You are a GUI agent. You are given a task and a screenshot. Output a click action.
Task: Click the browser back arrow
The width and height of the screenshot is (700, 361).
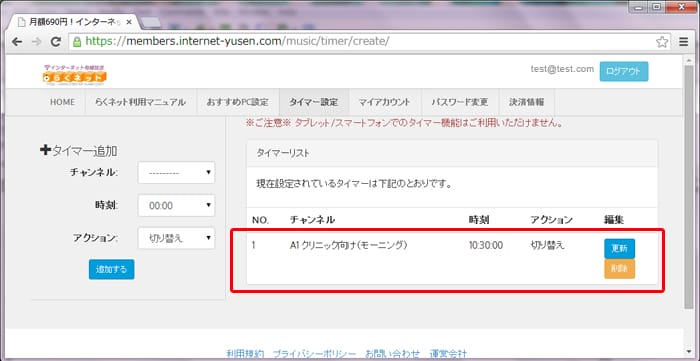(17, 42)
